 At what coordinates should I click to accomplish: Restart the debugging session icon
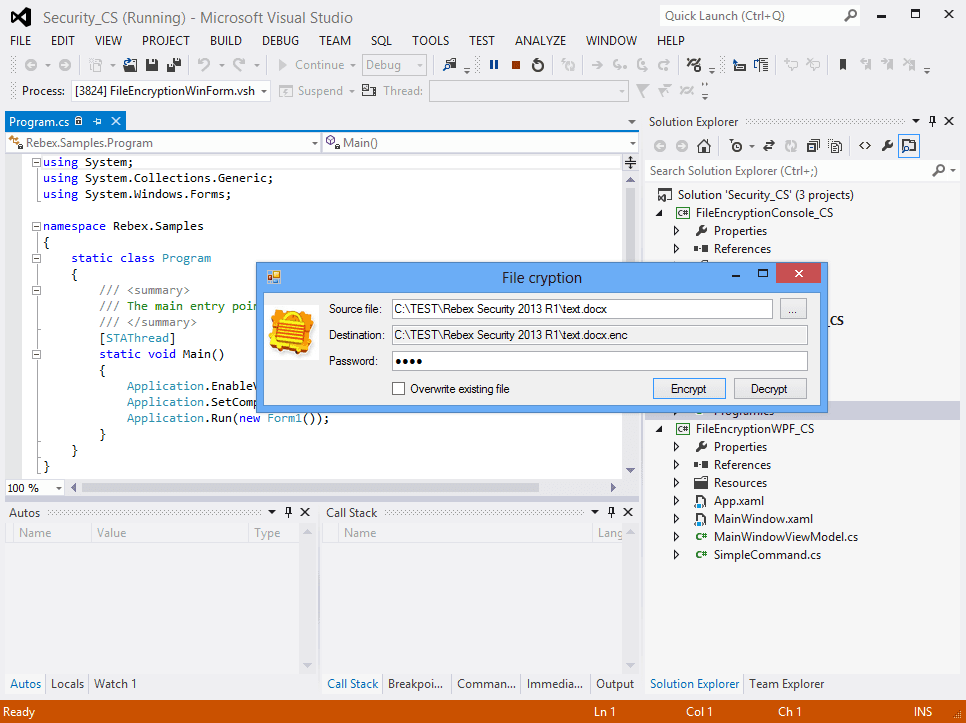(538, 65)
